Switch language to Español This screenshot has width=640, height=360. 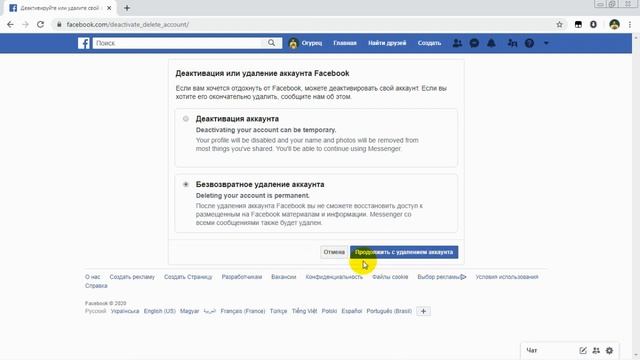tap(352, 311)
